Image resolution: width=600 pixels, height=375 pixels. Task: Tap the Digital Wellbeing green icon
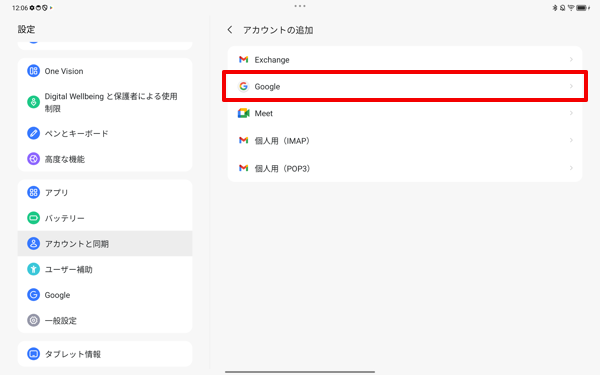[x=33, y=102]
